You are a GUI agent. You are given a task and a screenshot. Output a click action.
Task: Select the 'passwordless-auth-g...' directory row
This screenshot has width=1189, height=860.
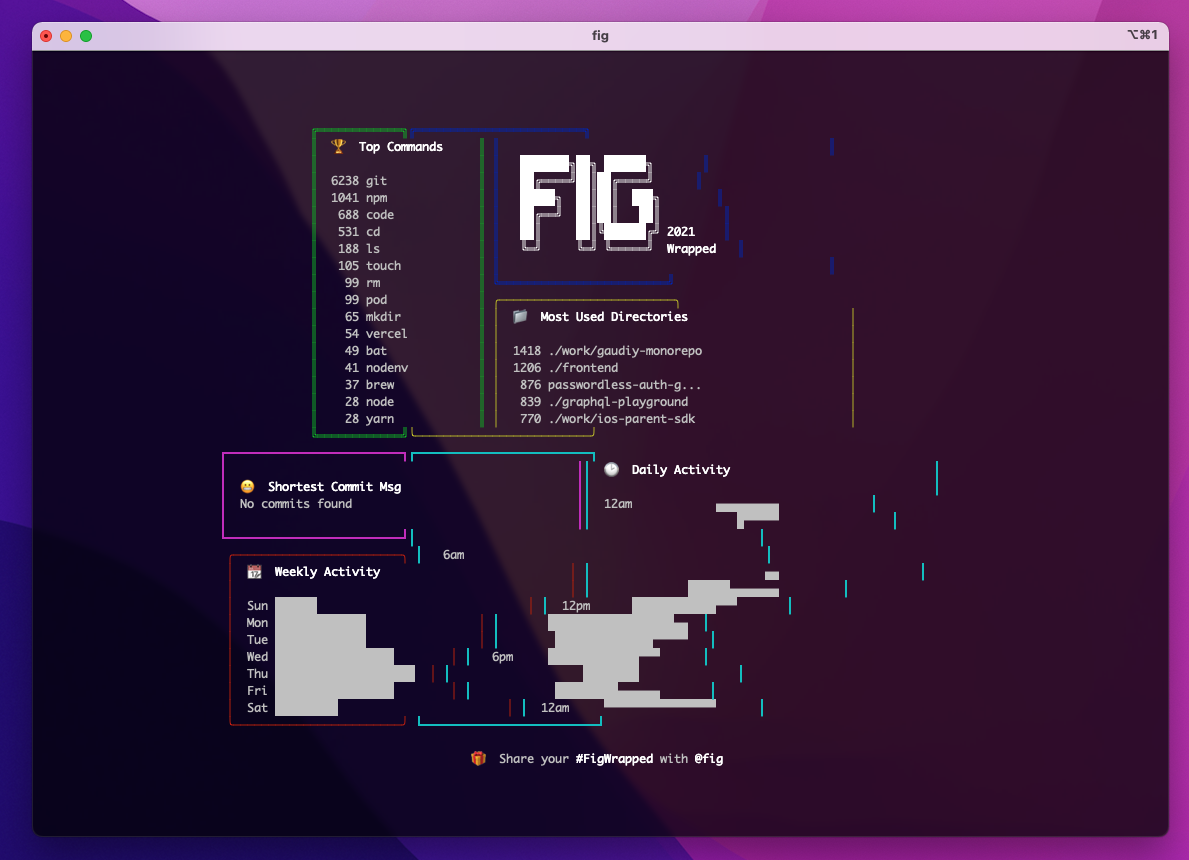pyautogui.click(x=610, y=384)
